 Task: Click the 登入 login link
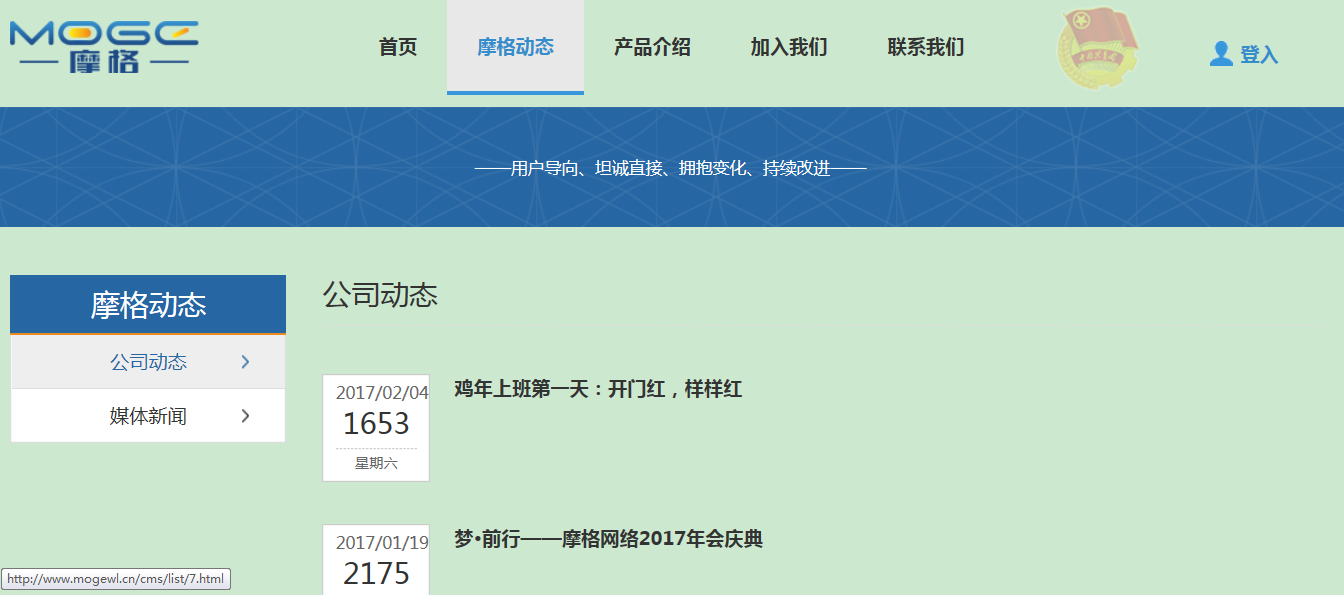1259,55
